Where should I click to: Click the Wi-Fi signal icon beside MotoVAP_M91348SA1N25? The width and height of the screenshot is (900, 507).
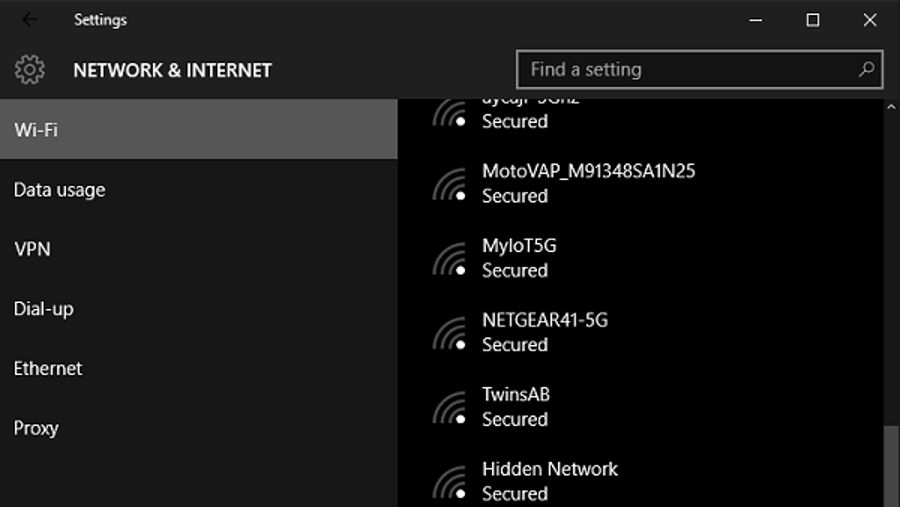coord(451,184)
